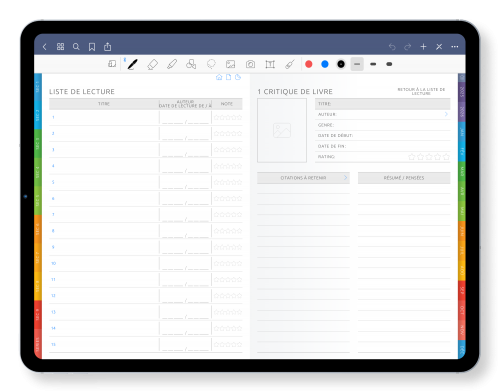Undo the last stroke

pyautogui.click(x=392, y=47)
